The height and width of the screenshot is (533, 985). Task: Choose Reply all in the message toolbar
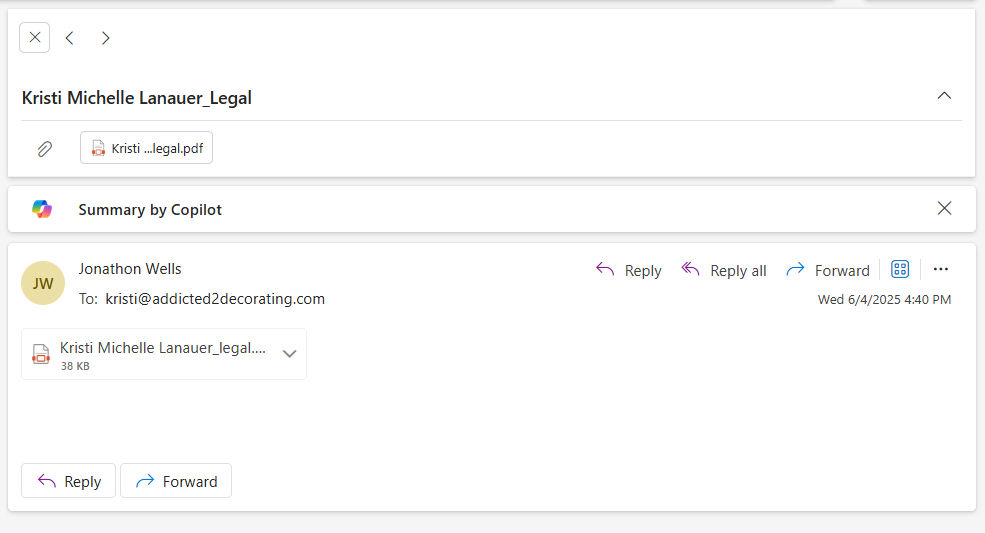[724, 270]
